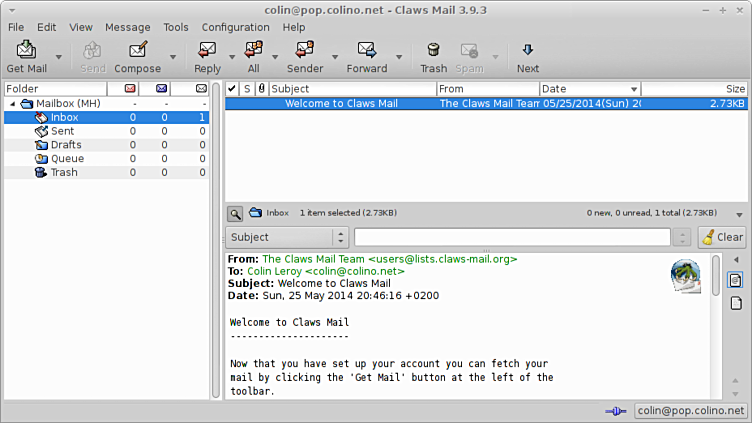Collapse the Mailbox (MH) tree node
This screenshot has height=423, width=752.
[x=12, y=104]
